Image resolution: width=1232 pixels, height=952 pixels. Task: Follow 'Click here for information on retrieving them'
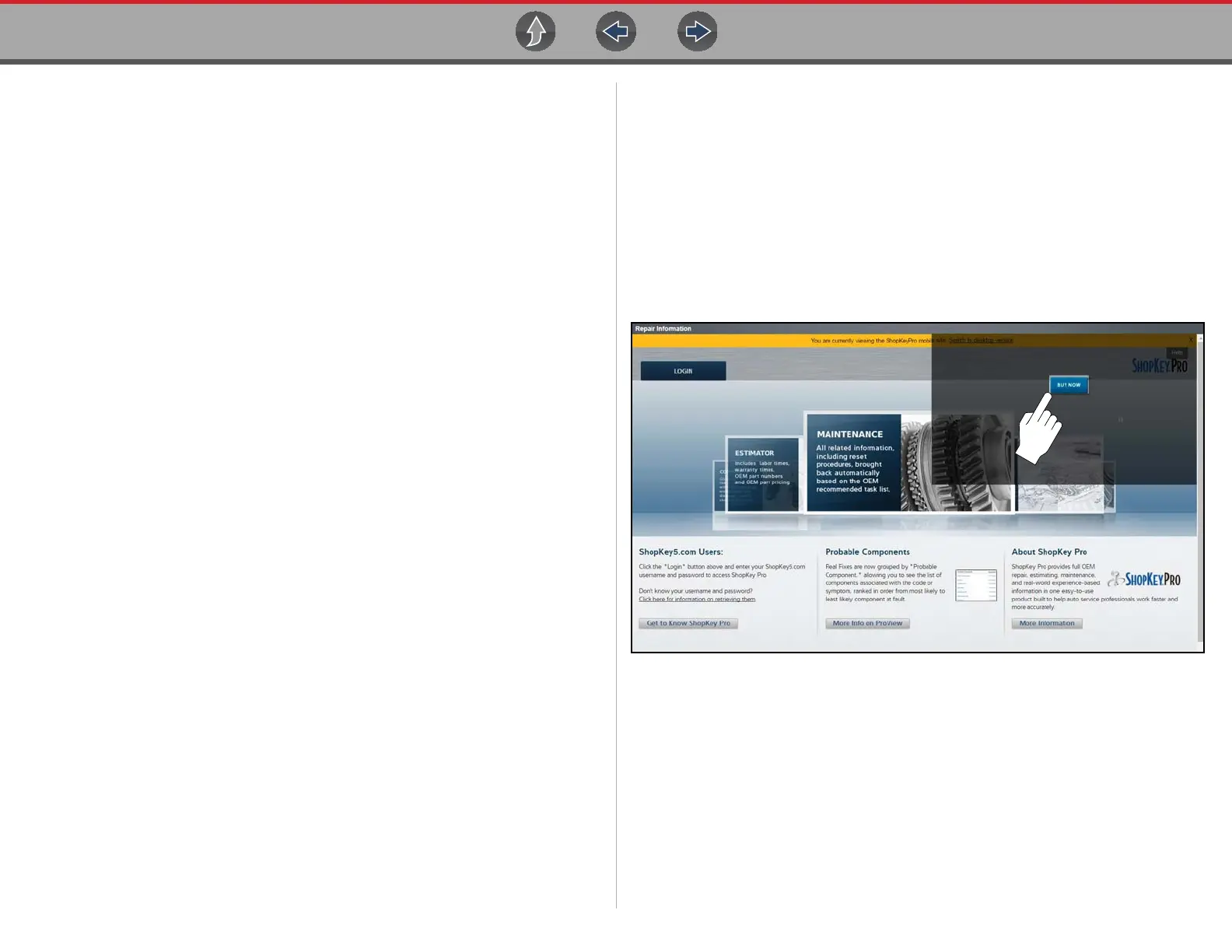coord(697,599)
